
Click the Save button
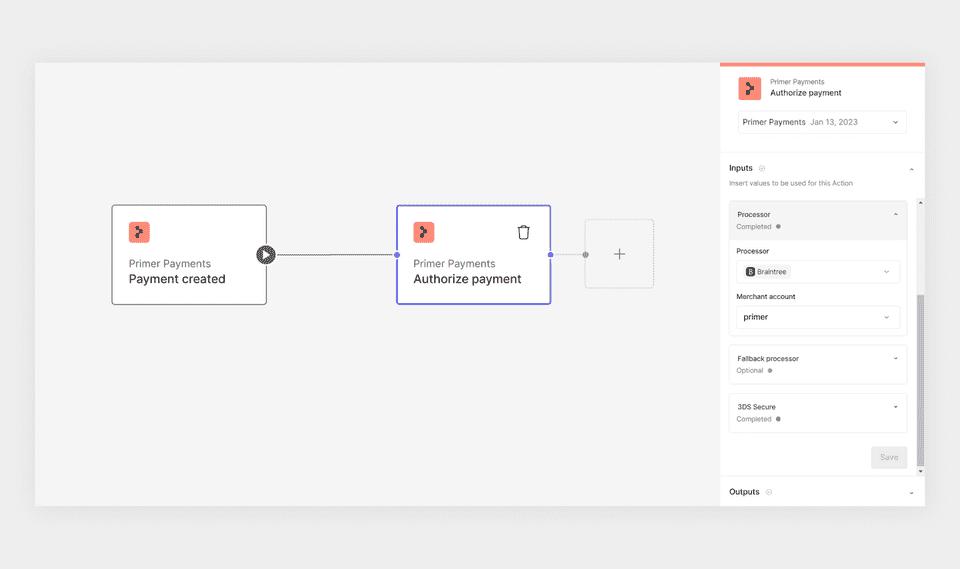coord(889,458)
